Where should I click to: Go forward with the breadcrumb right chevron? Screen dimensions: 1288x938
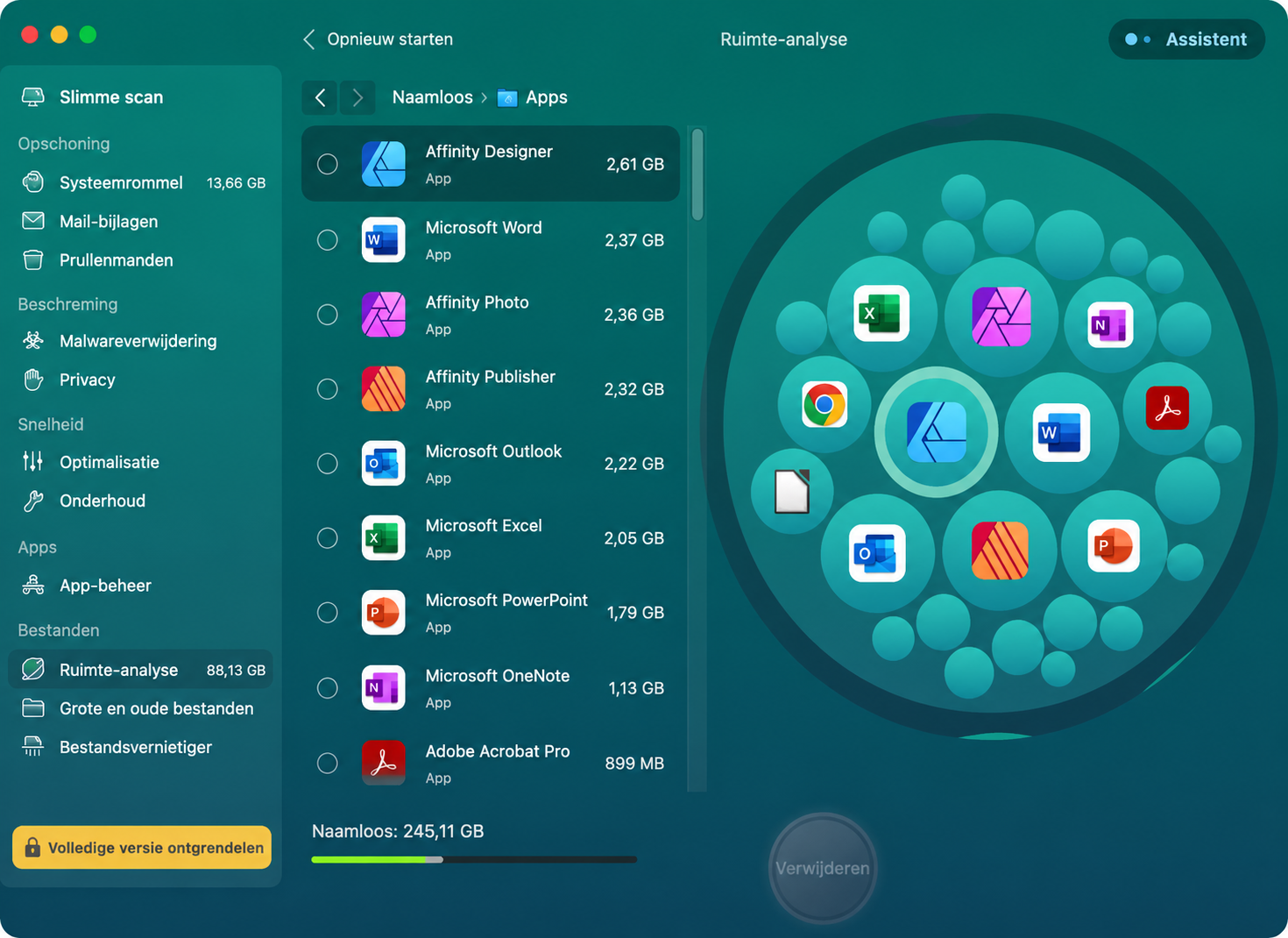click(x=357, y=97)
